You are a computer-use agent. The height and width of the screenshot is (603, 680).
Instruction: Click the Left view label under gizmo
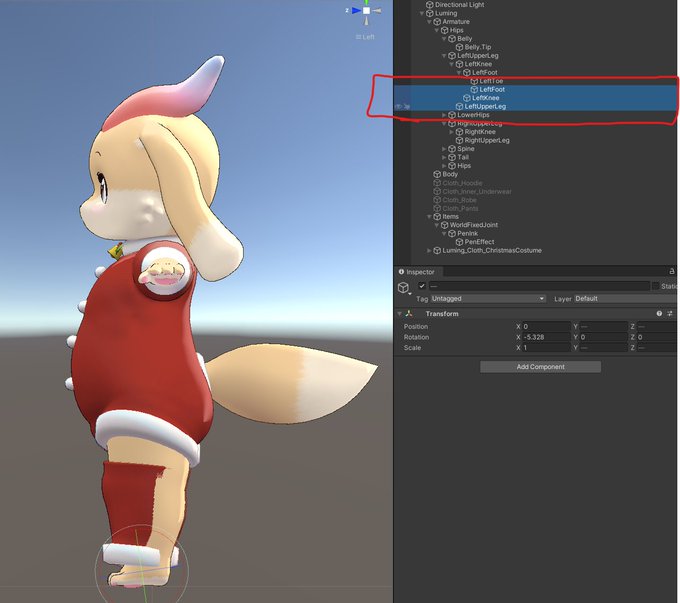click(365, 37)
